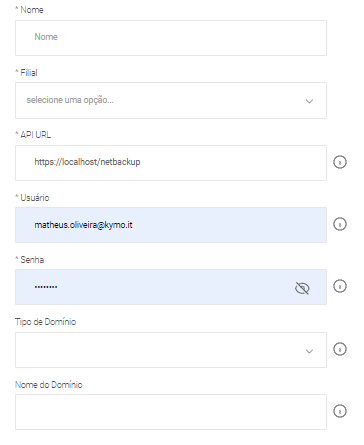This screenshot has height=445, width=364.
Task: Click the 'Senha' field label
Action: (30, 260)
